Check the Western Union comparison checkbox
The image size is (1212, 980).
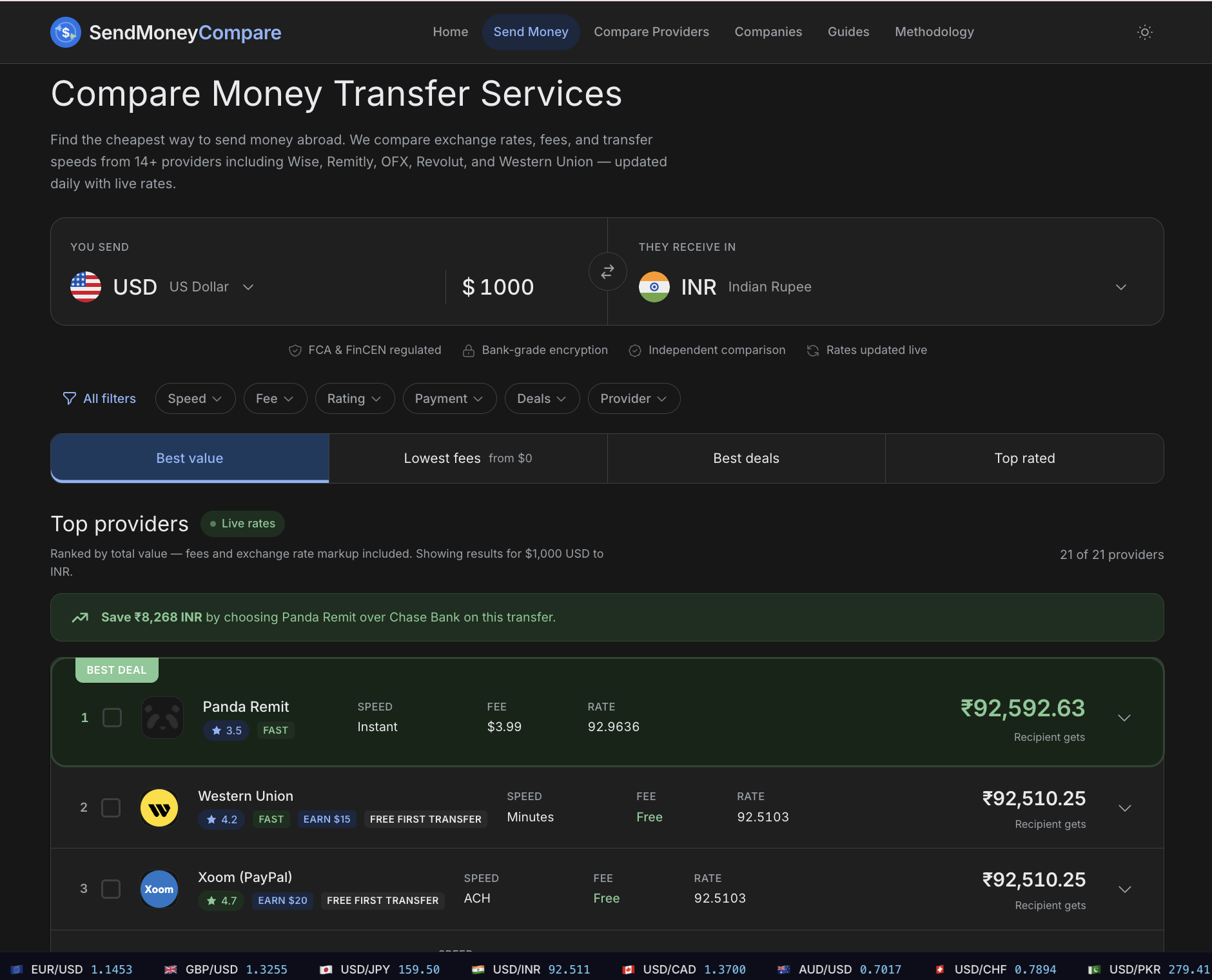pos(110,807)
